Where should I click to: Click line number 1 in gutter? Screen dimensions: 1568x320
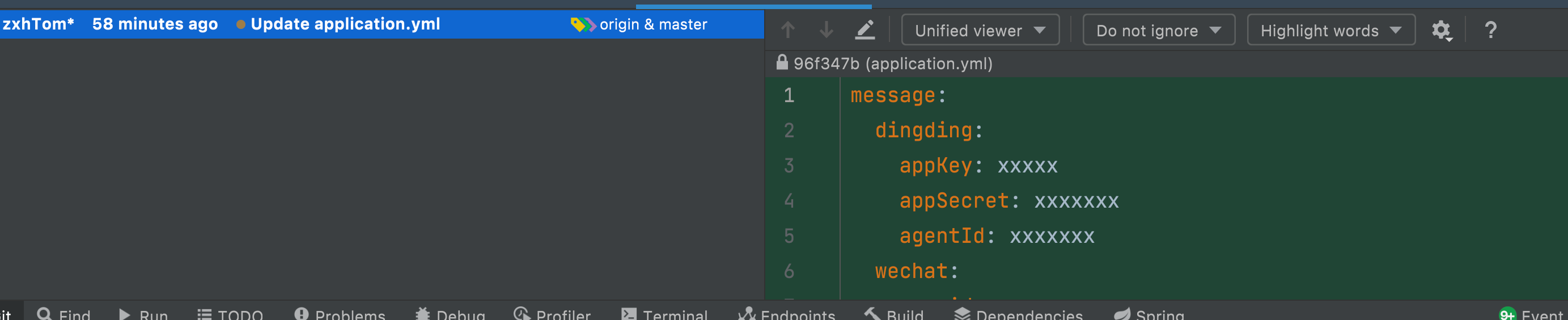789,95
